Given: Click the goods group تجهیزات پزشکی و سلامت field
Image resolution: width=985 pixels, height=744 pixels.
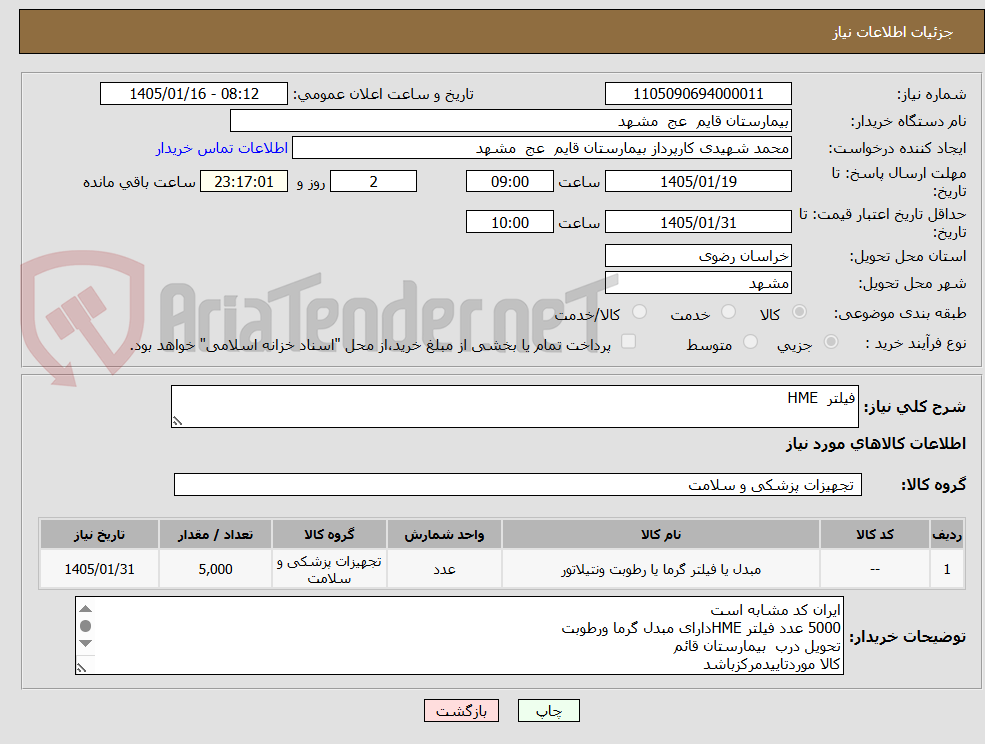Looking at the screenshot, I should 518,484.
